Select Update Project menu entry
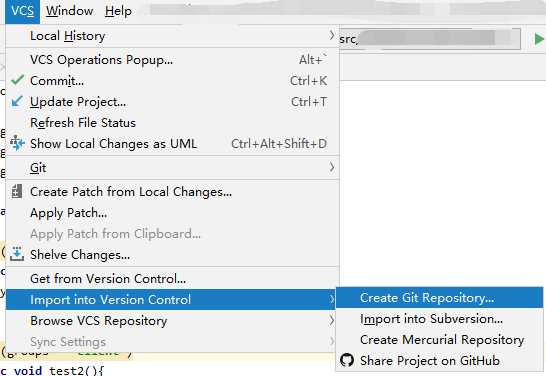This screenshot has width=546, height=376. pos(172,102)
